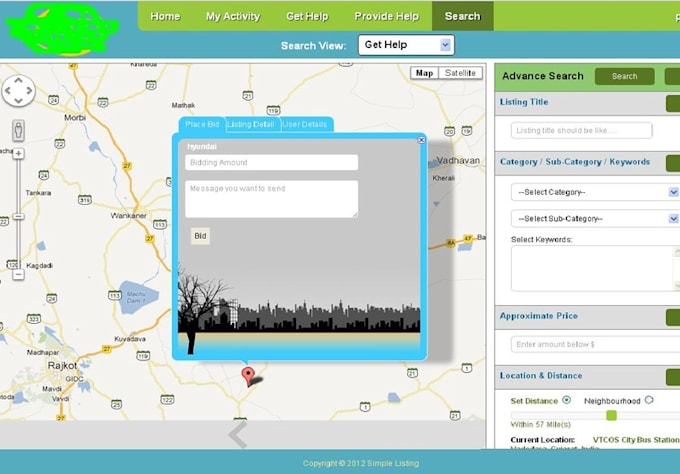
Task: Click the Morbi label on map
Action: (x=75, y=118)
